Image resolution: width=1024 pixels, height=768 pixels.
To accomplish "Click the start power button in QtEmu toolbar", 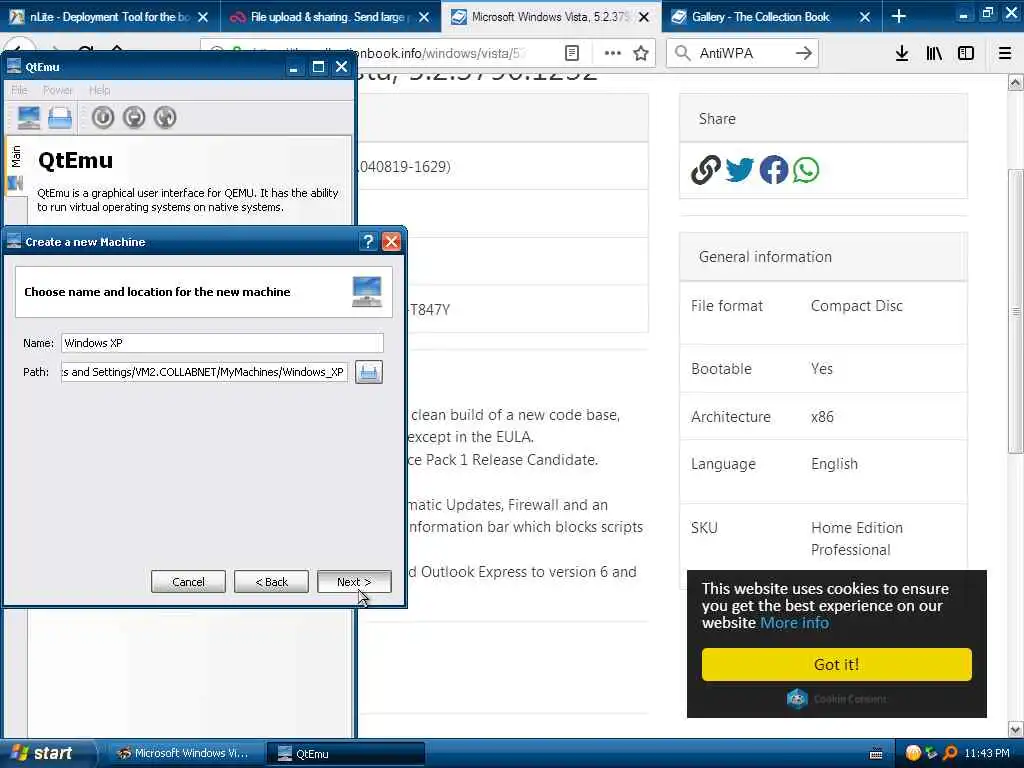I will point(103,118).
